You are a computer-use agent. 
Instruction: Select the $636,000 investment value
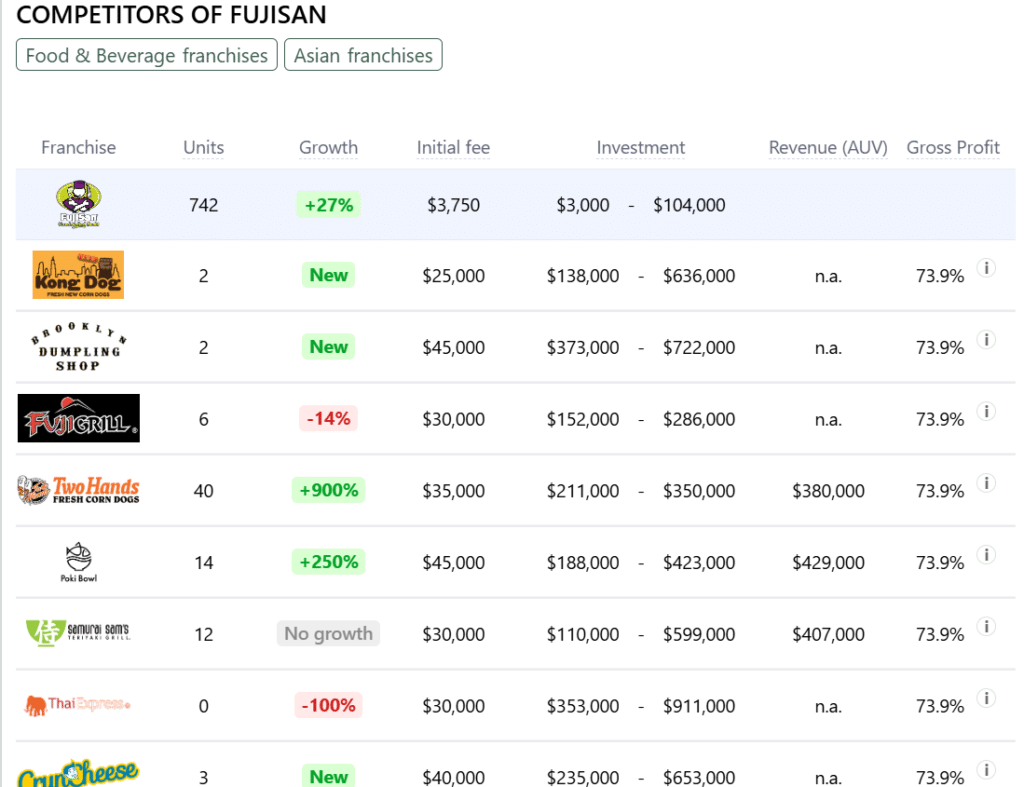point(699,276)
